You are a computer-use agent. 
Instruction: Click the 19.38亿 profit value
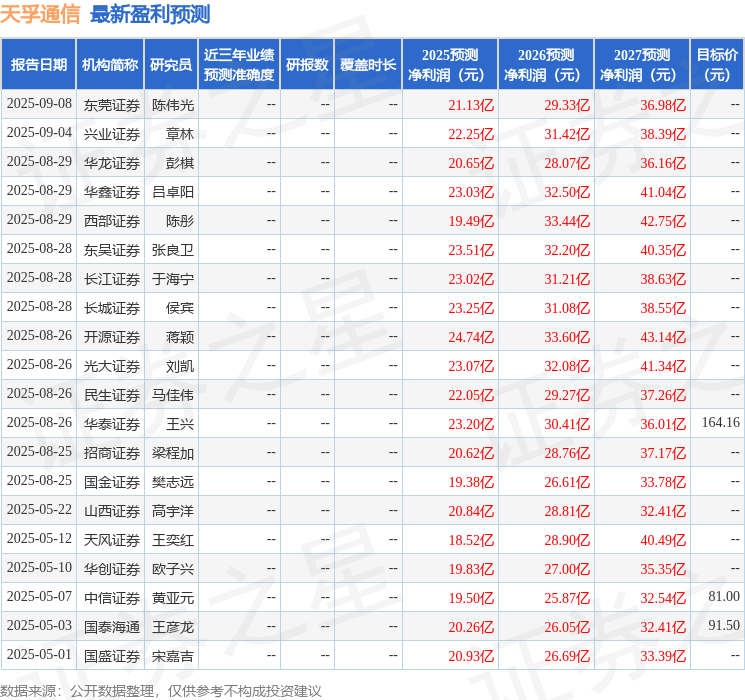click(x=471, y=482)
